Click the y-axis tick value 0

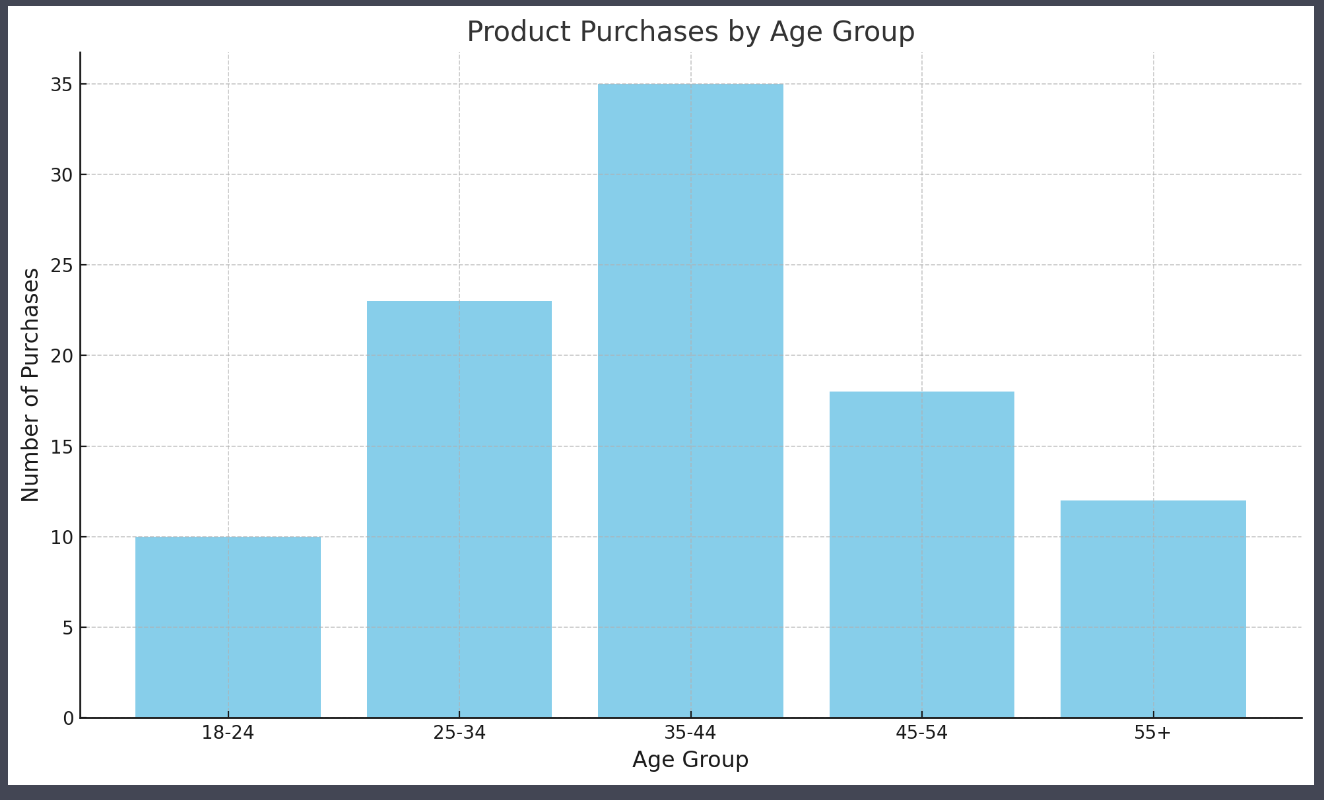[x=68, y=718]
